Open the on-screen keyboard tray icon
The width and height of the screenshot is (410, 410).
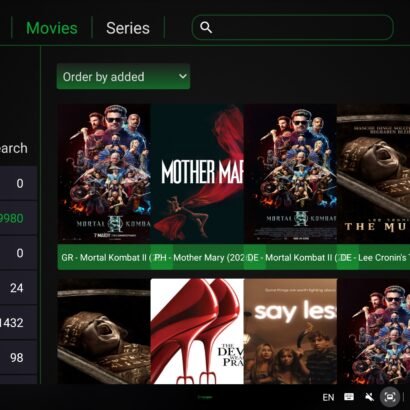point(349,397)
